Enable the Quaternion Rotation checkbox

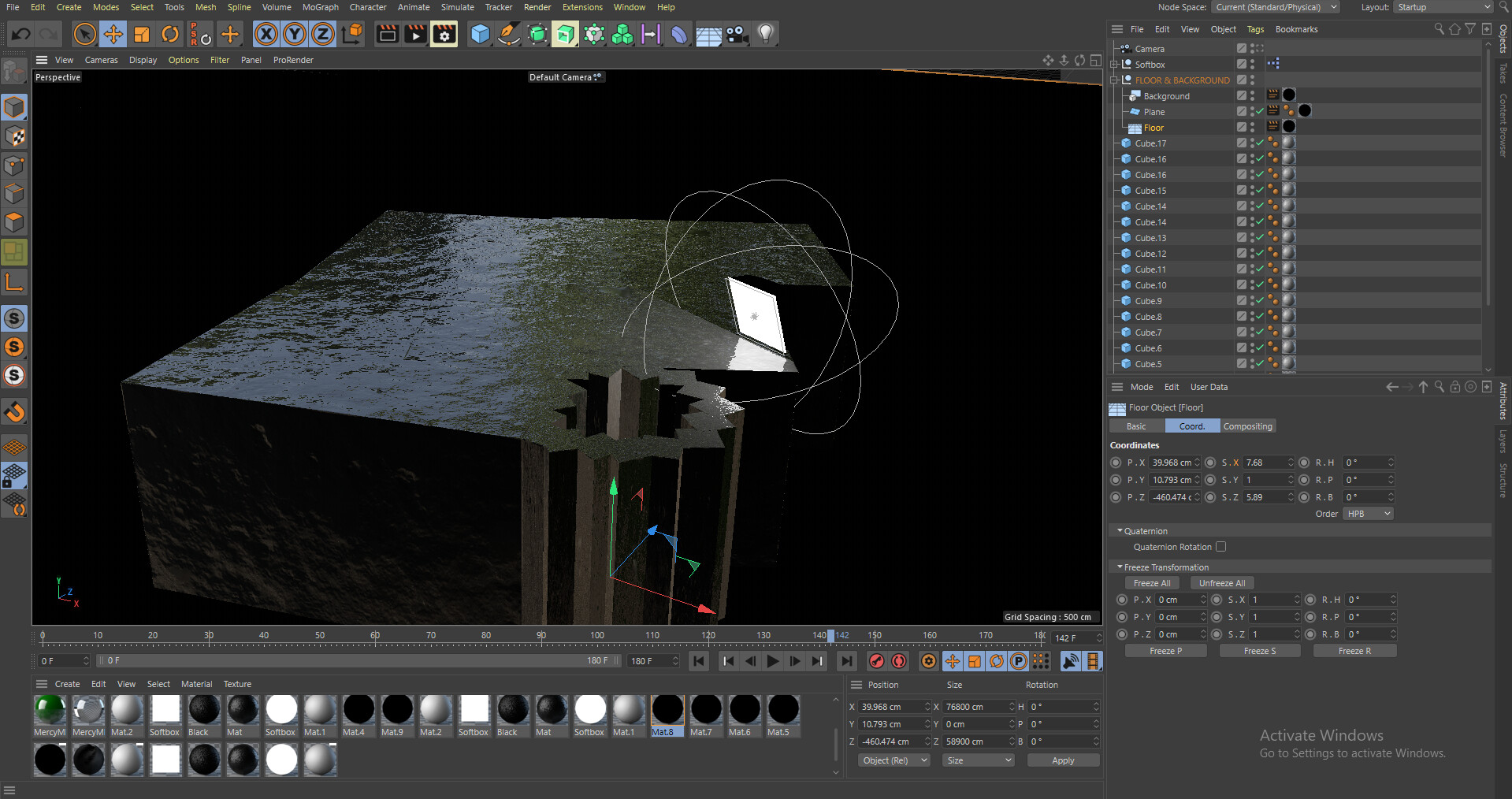click(1220, 547)
